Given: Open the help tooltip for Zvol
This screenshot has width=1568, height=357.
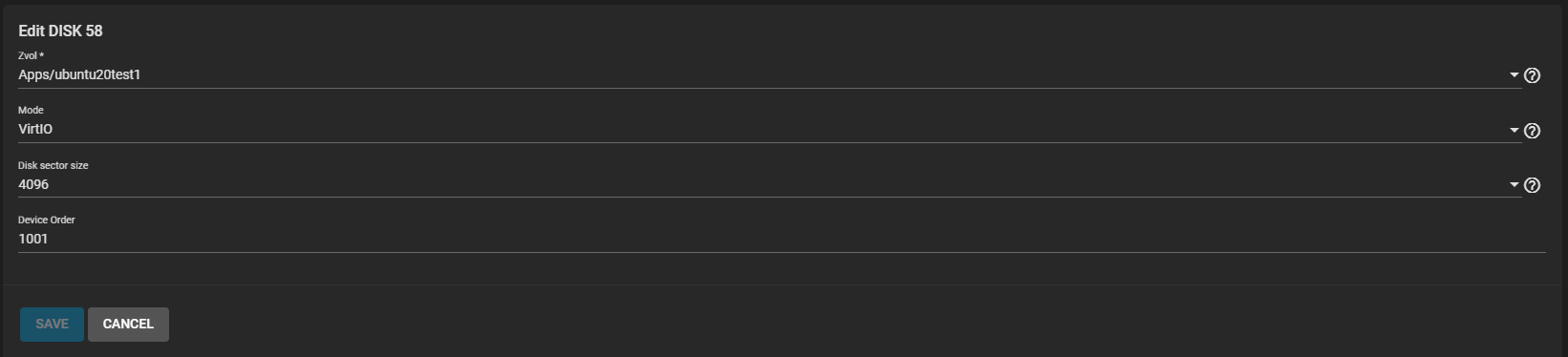Looking at the screenshot, I should click(1532, 75).
